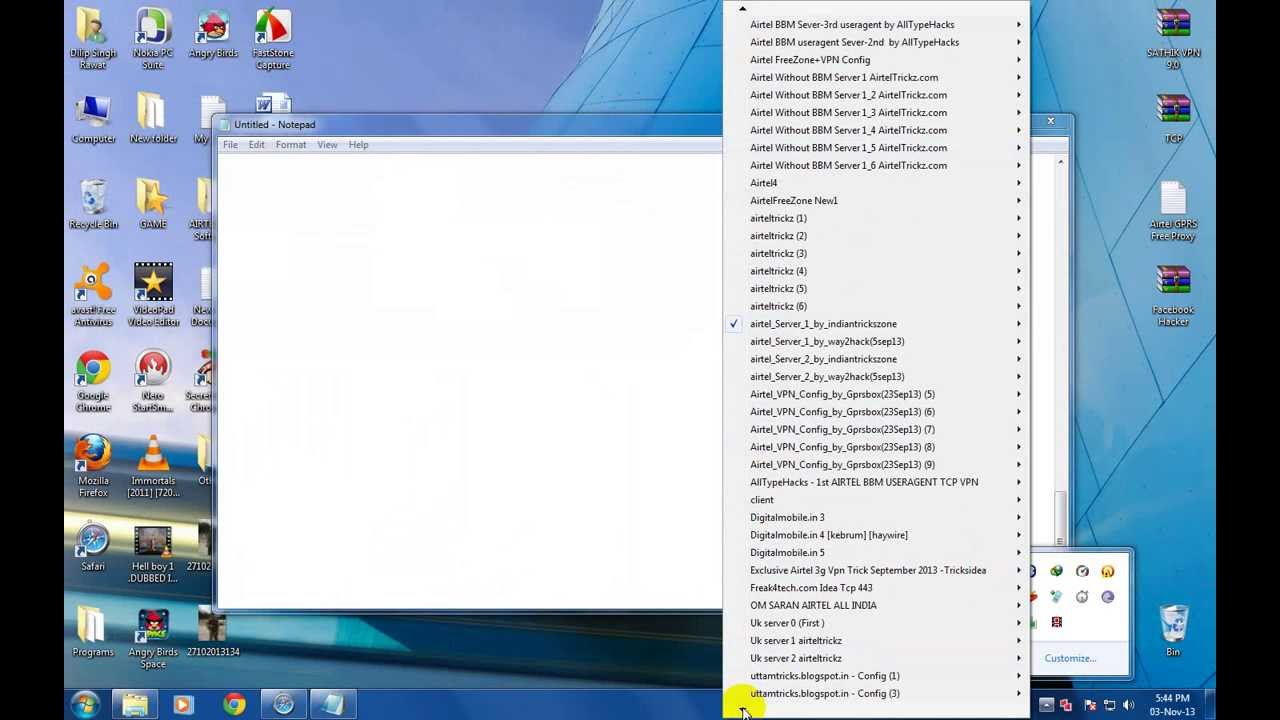The height and width of the screenshot is (720, 1280).
Task: Select the Facebook Hacker archive icon
Action: click(1173, 295)
